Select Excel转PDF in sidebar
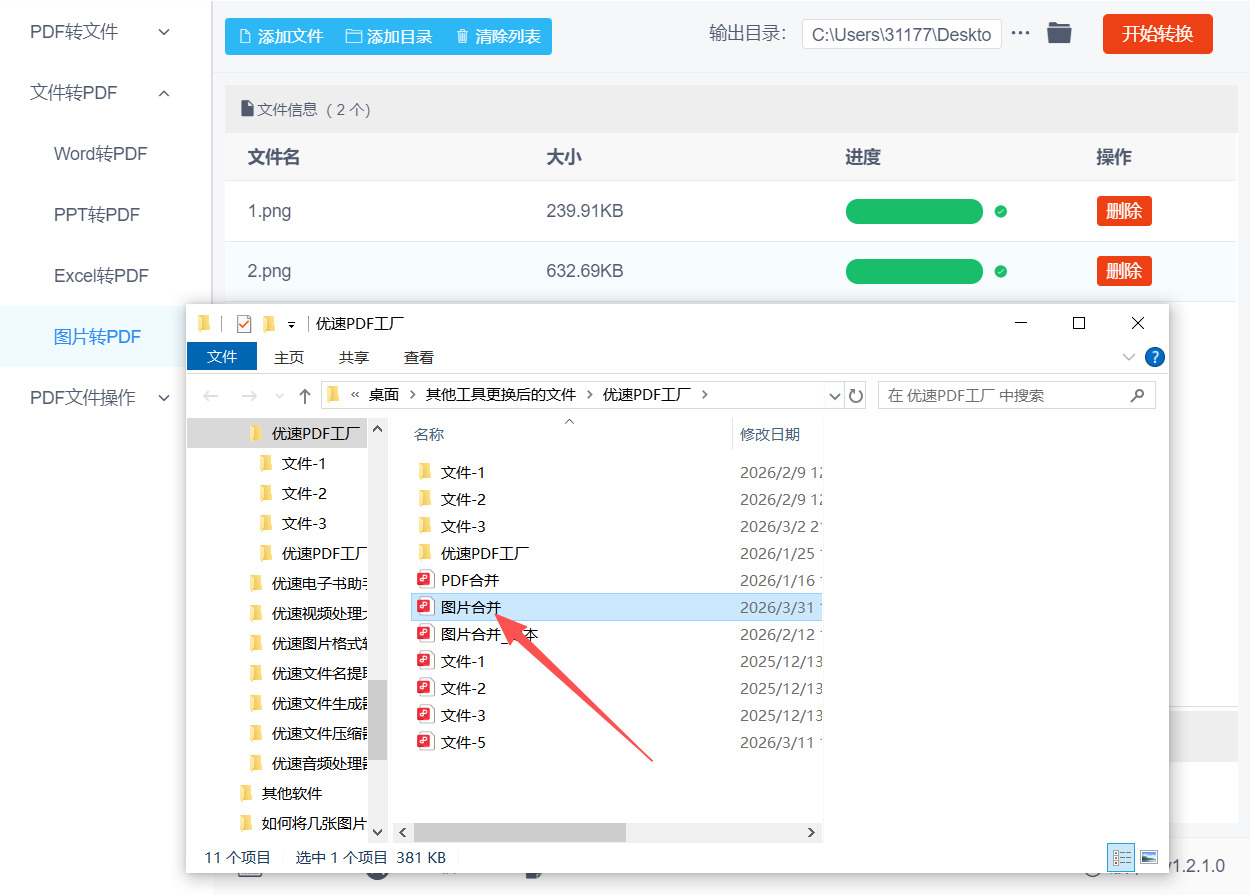Screen dimensions: 1250x895 101,276
